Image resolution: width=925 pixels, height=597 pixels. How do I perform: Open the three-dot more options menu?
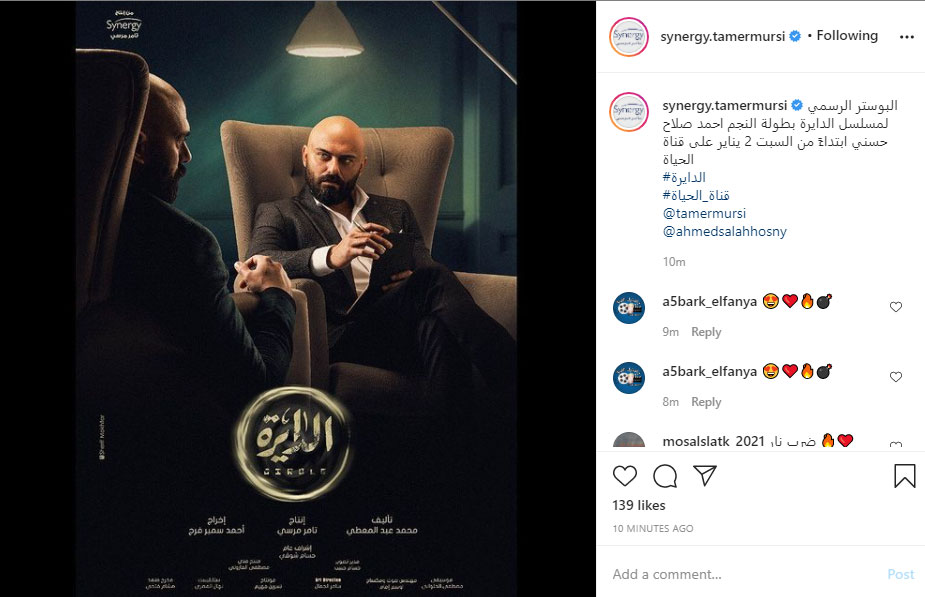pyautogui.click(x=907, y=37)
